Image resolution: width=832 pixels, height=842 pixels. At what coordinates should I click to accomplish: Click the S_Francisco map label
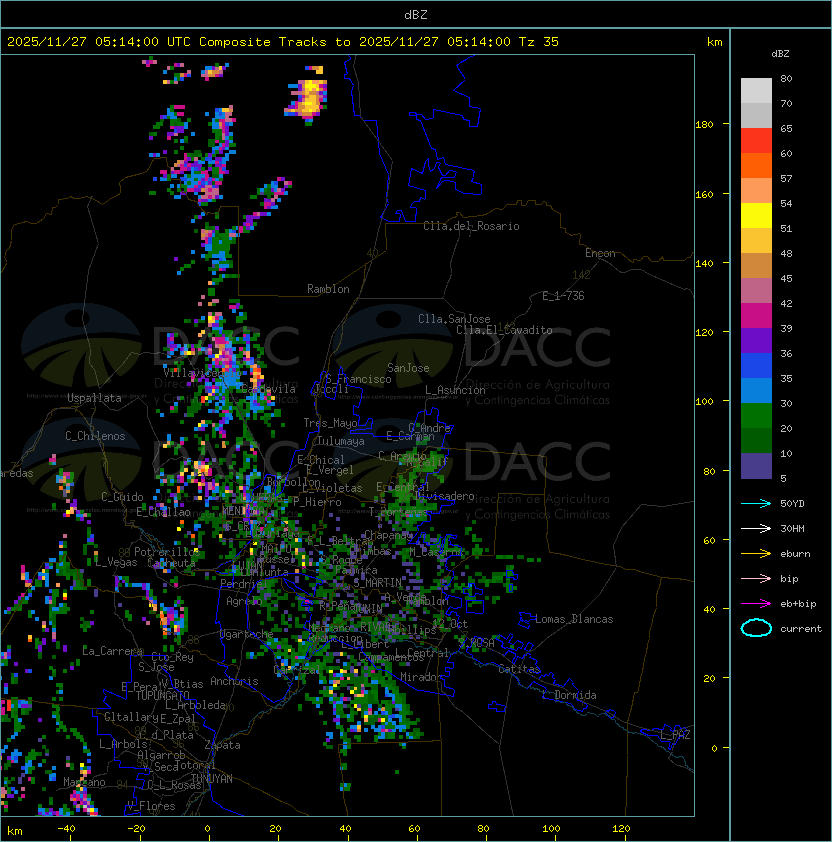[358, 379]
